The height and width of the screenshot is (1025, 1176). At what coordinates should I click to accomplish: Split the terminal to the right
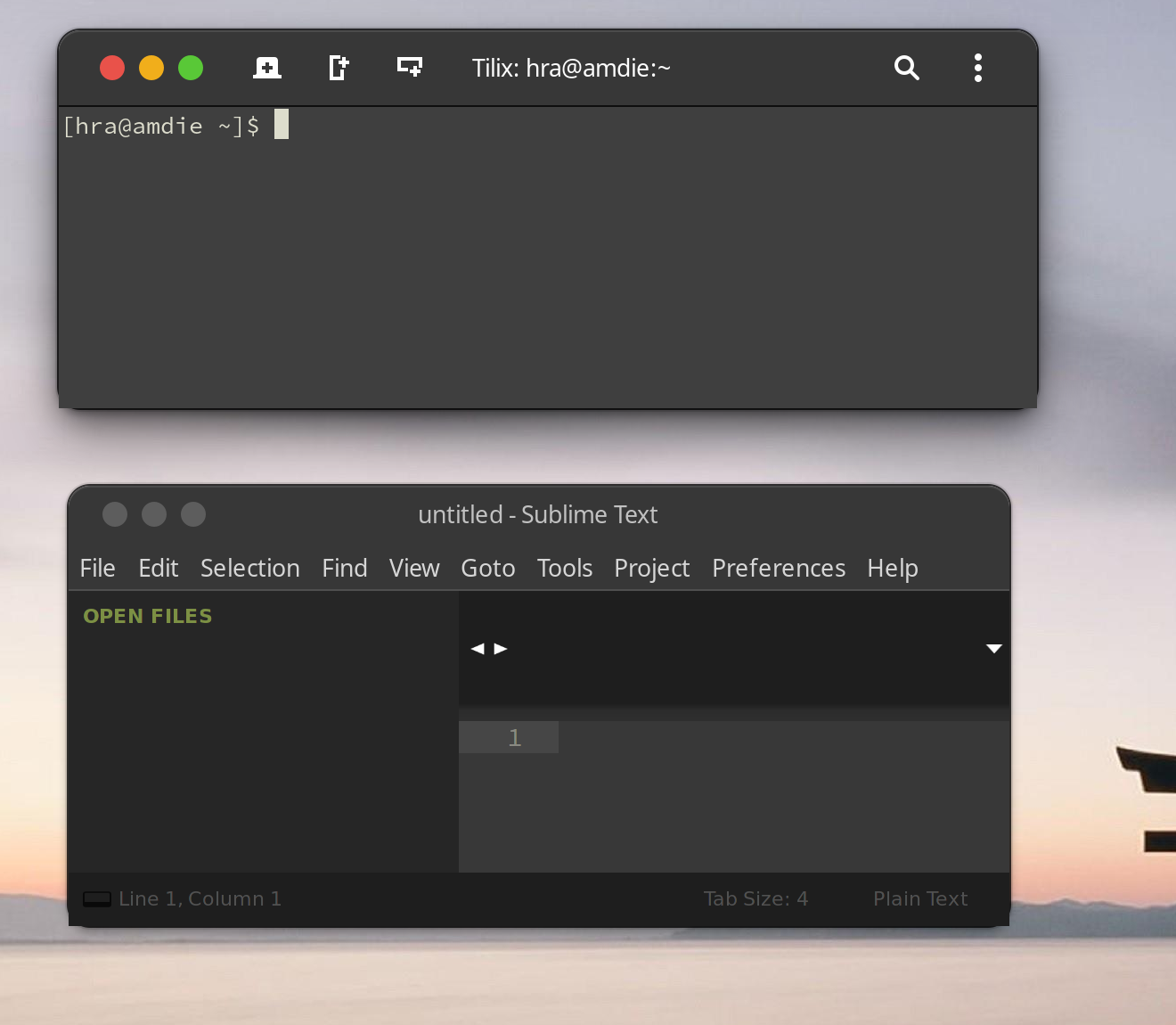[339, 67]
